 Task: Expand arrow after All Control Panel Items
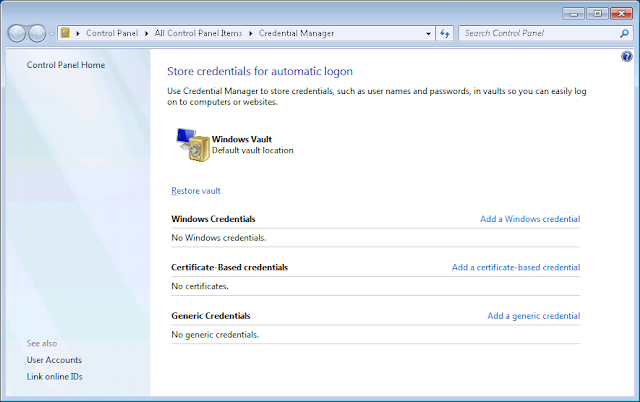251,33
